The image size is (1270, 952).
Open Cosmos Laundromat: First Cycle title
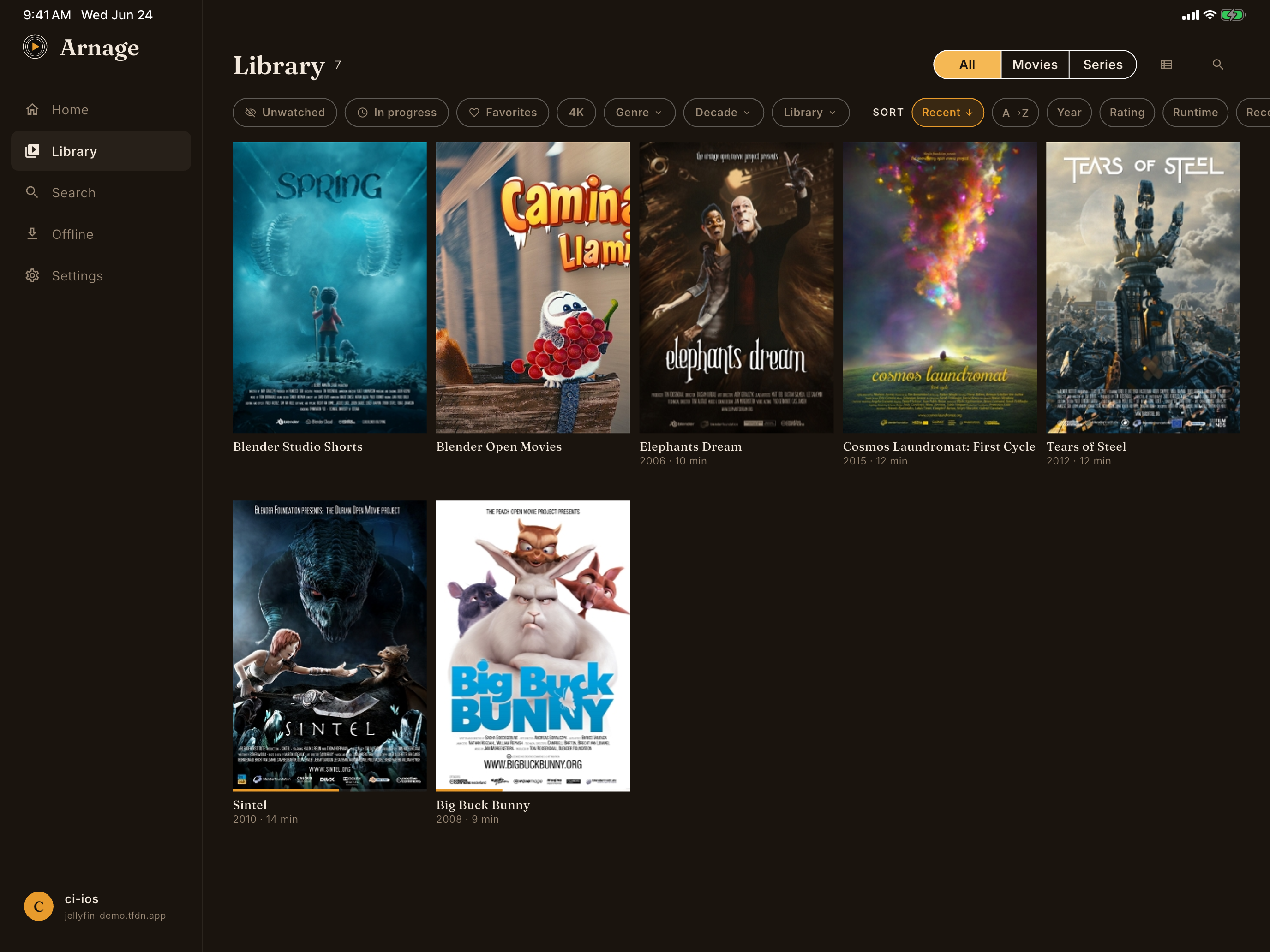click(x=939, y=446)
